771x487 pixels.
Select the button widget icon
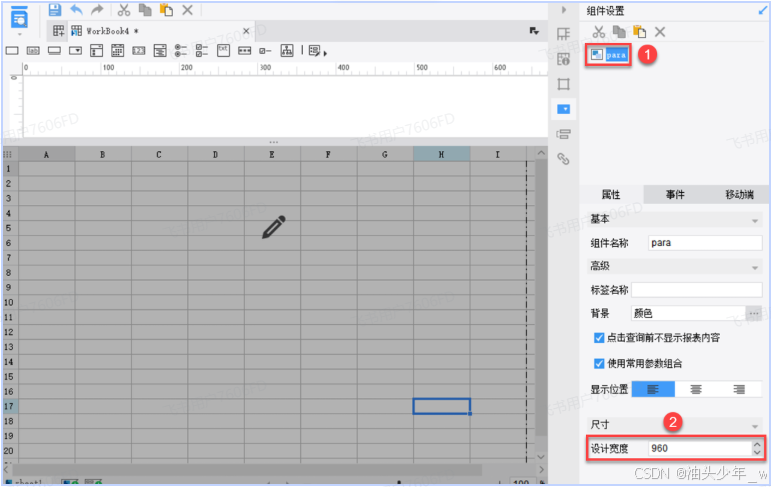click(54, 50)
